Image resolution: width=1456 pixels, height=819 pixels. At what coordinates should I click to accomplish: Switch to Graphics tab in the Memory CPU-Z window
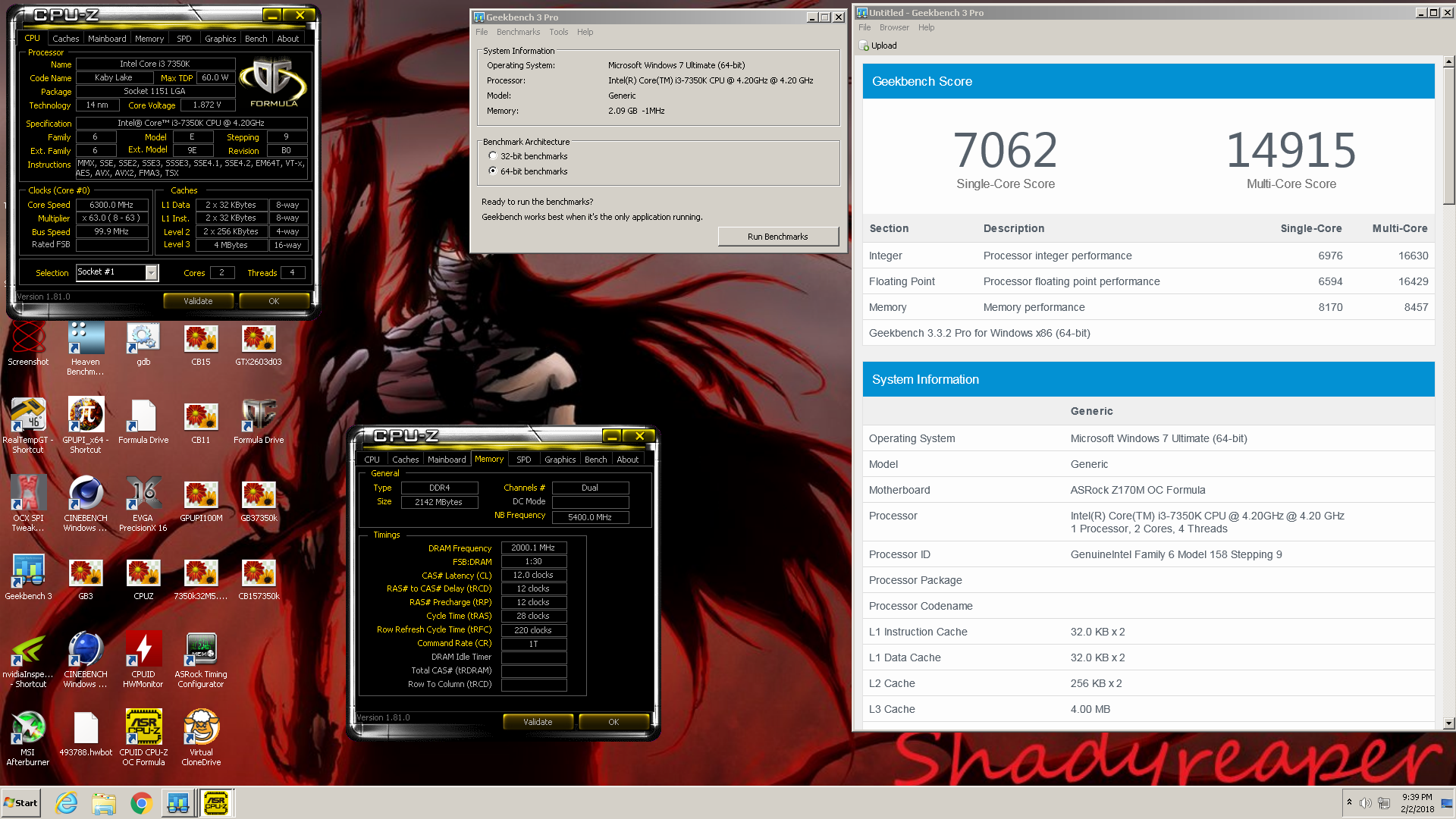click(560, 460)
